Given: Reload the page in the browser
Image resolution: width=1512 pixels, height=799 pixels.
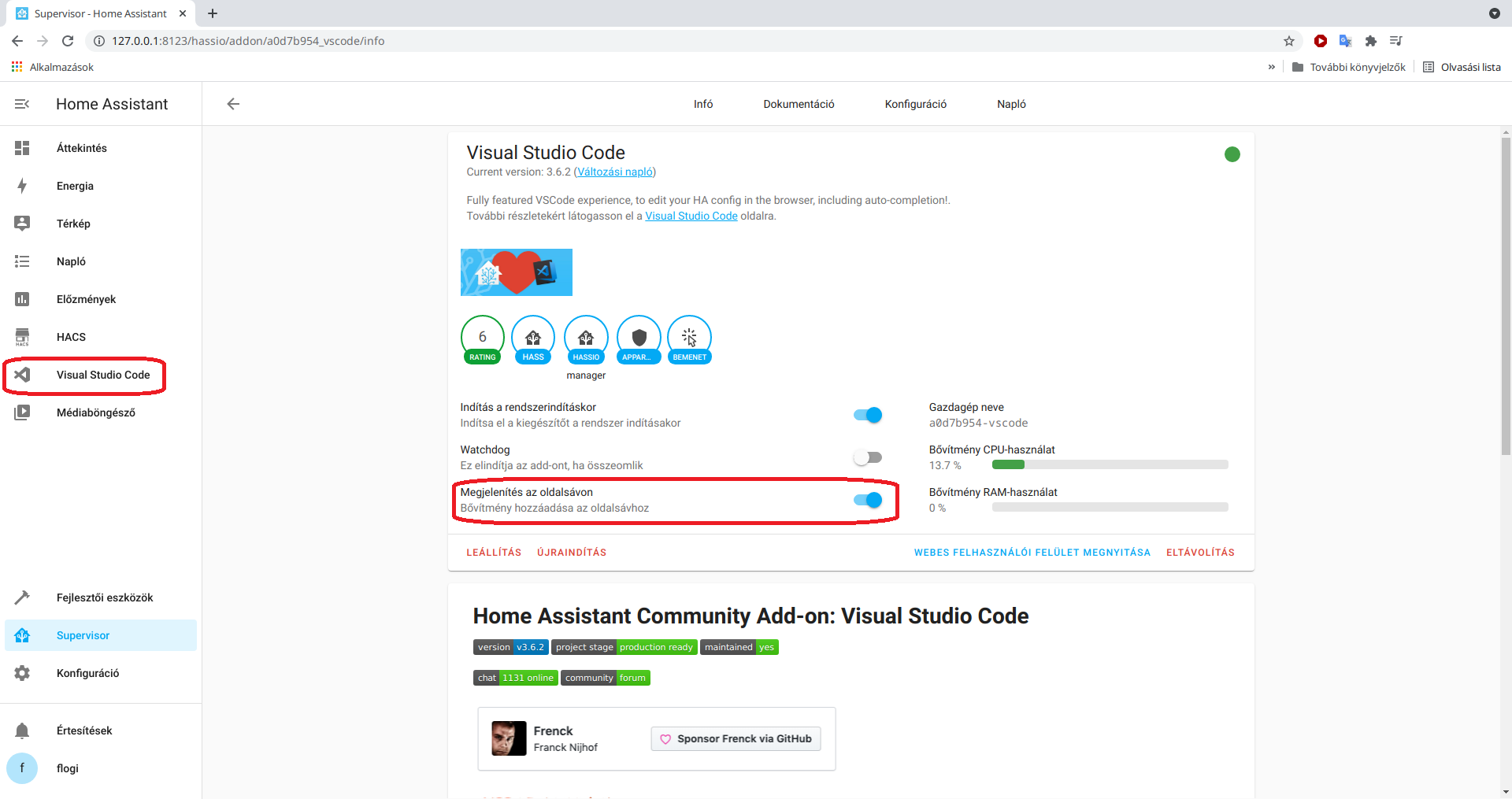Looking at the screenshot, I should pyautogui.click(x=68, y=41).
